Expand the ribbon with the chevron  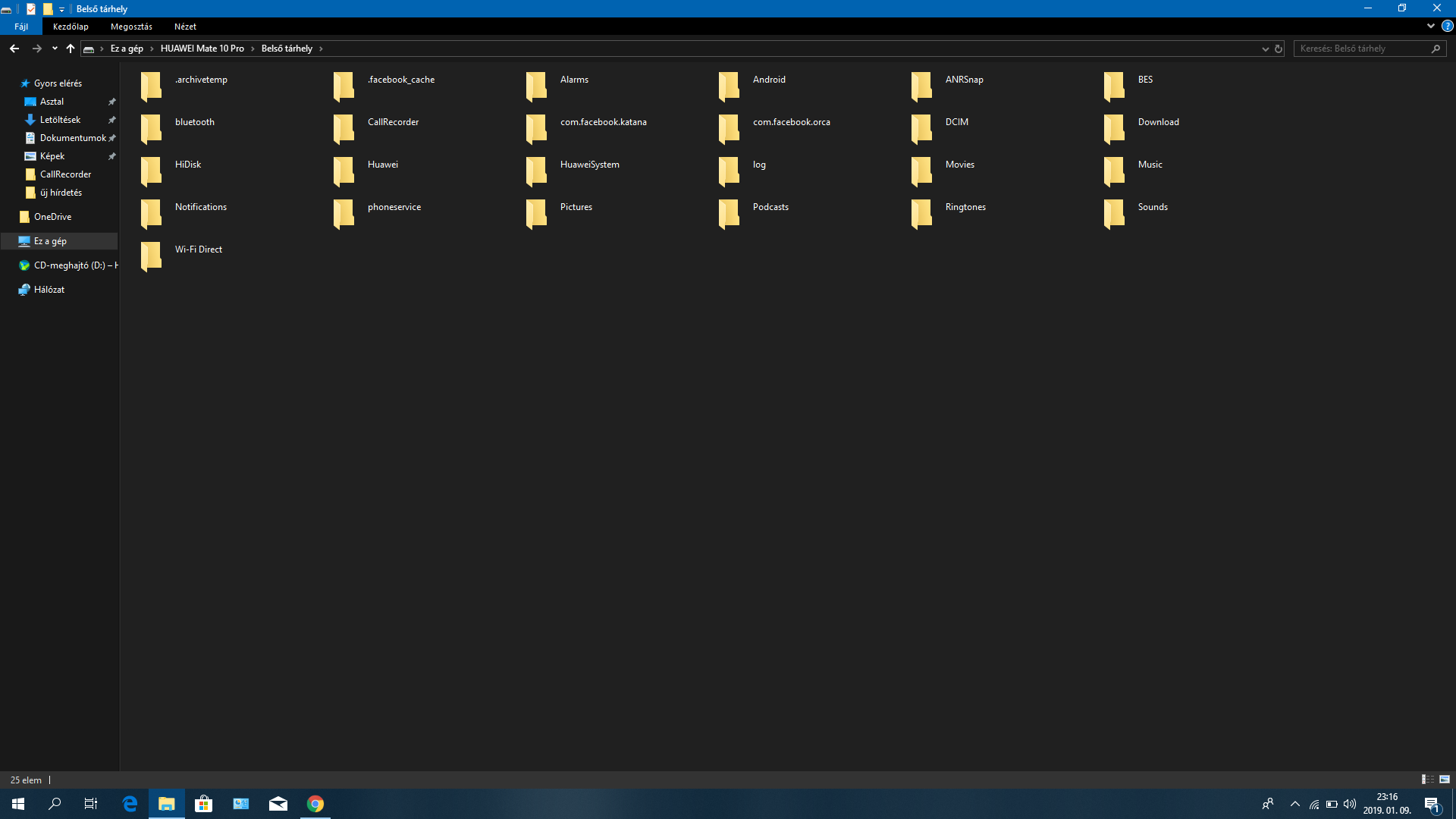1431,26
